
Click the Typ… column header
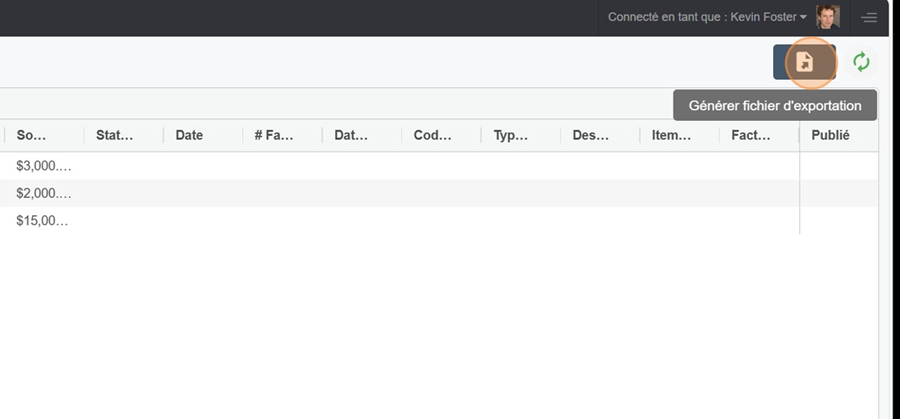pos(510,135)
